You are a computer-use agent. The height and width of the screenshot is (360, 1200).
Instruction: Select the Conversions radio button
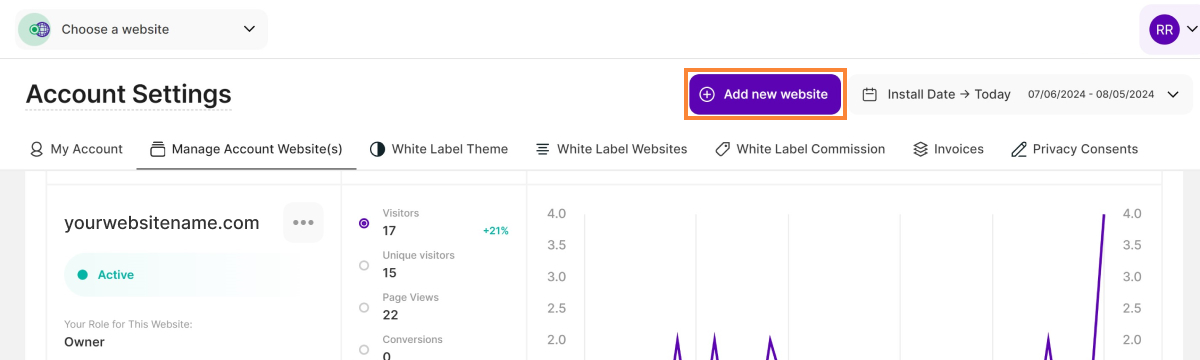(364, 349)
